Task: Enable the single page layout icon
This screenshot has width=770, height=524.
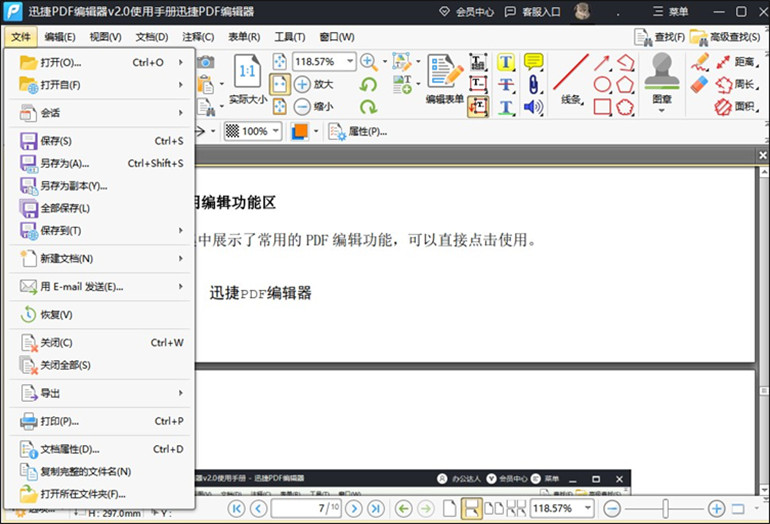Action: pos(449,508)
